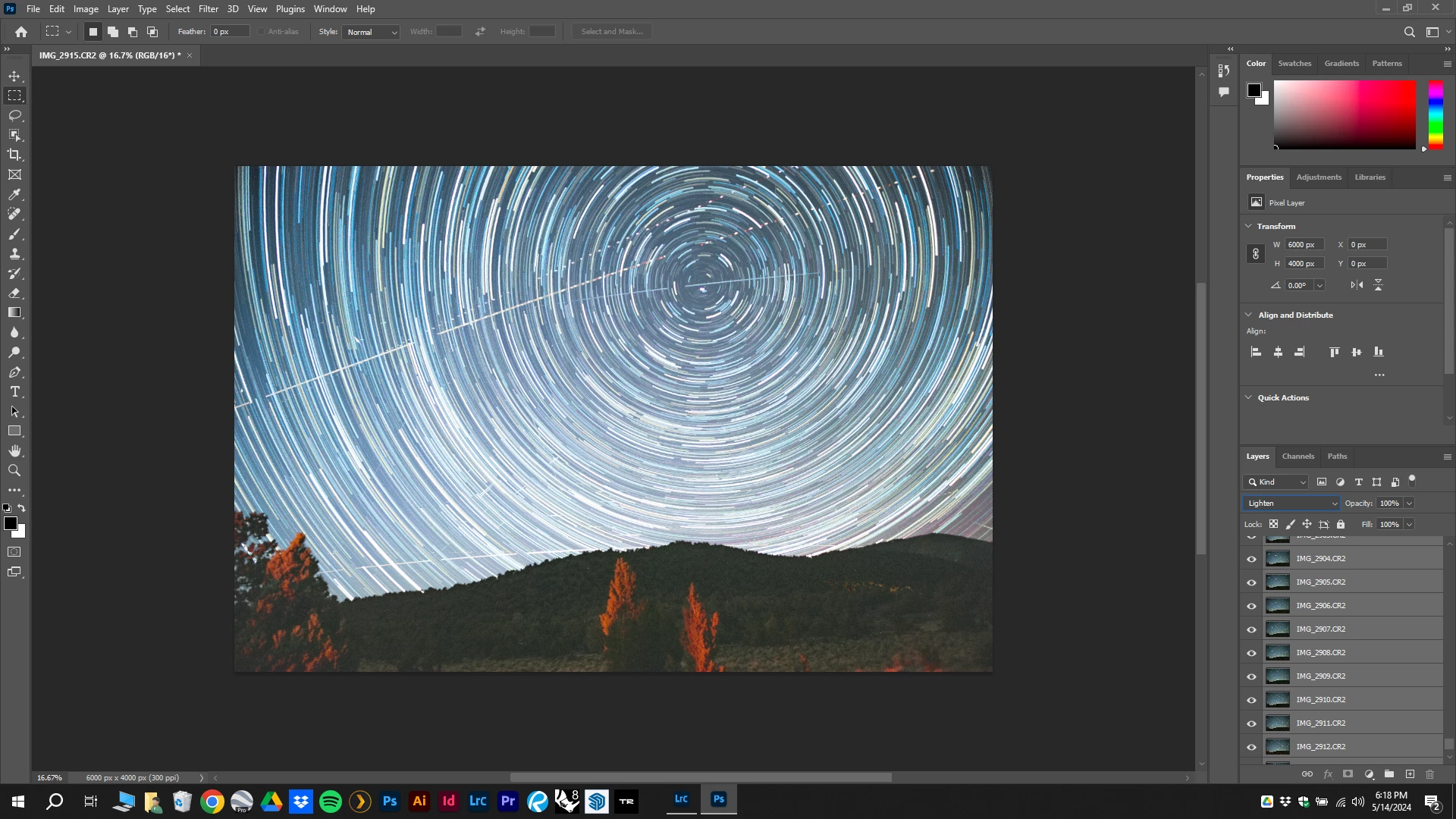The width and height of the screenshot is (1456, 819).
Task: Open the Lighten blend mode dropdown
Action: tap(1291, 504)
